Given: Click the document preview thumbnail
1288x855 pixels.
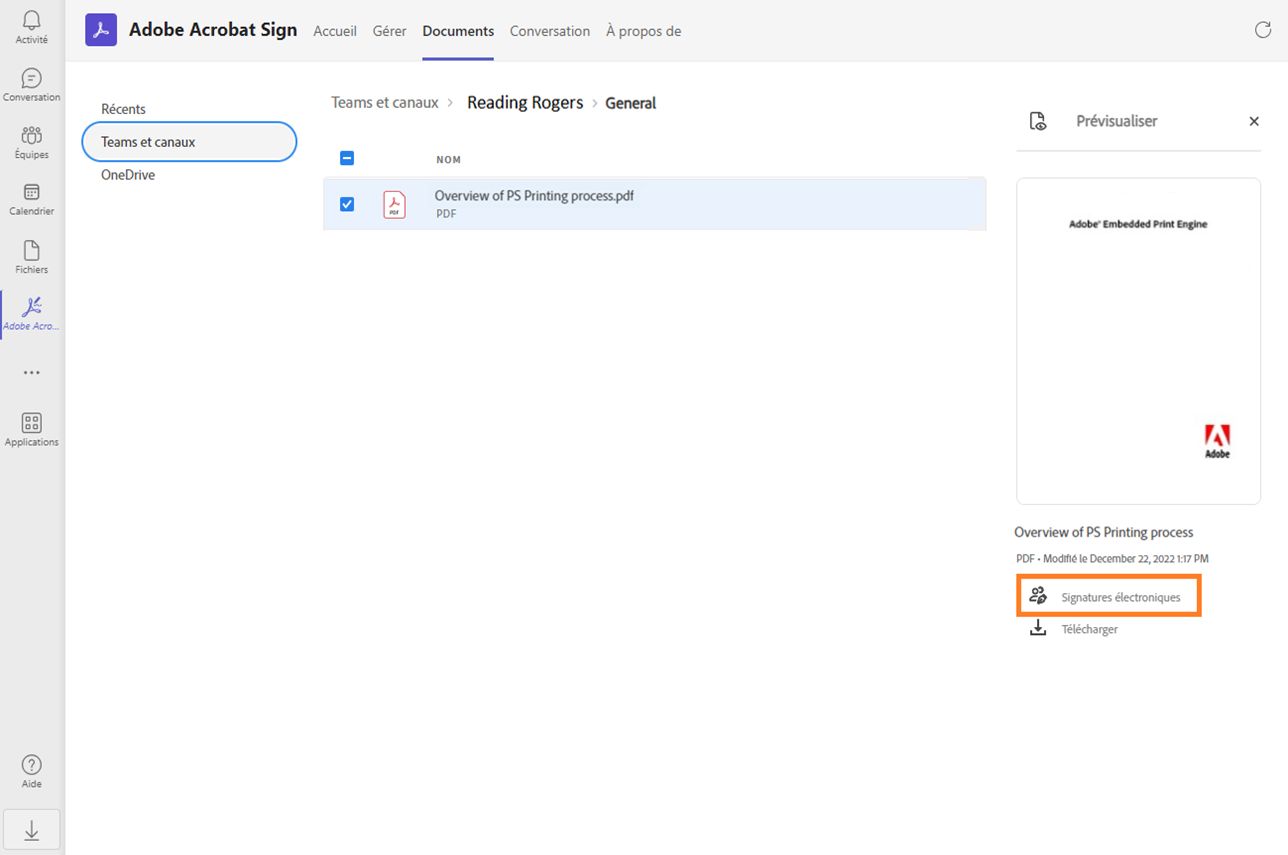Looking at the screenshot, I should coord(1138,341).
